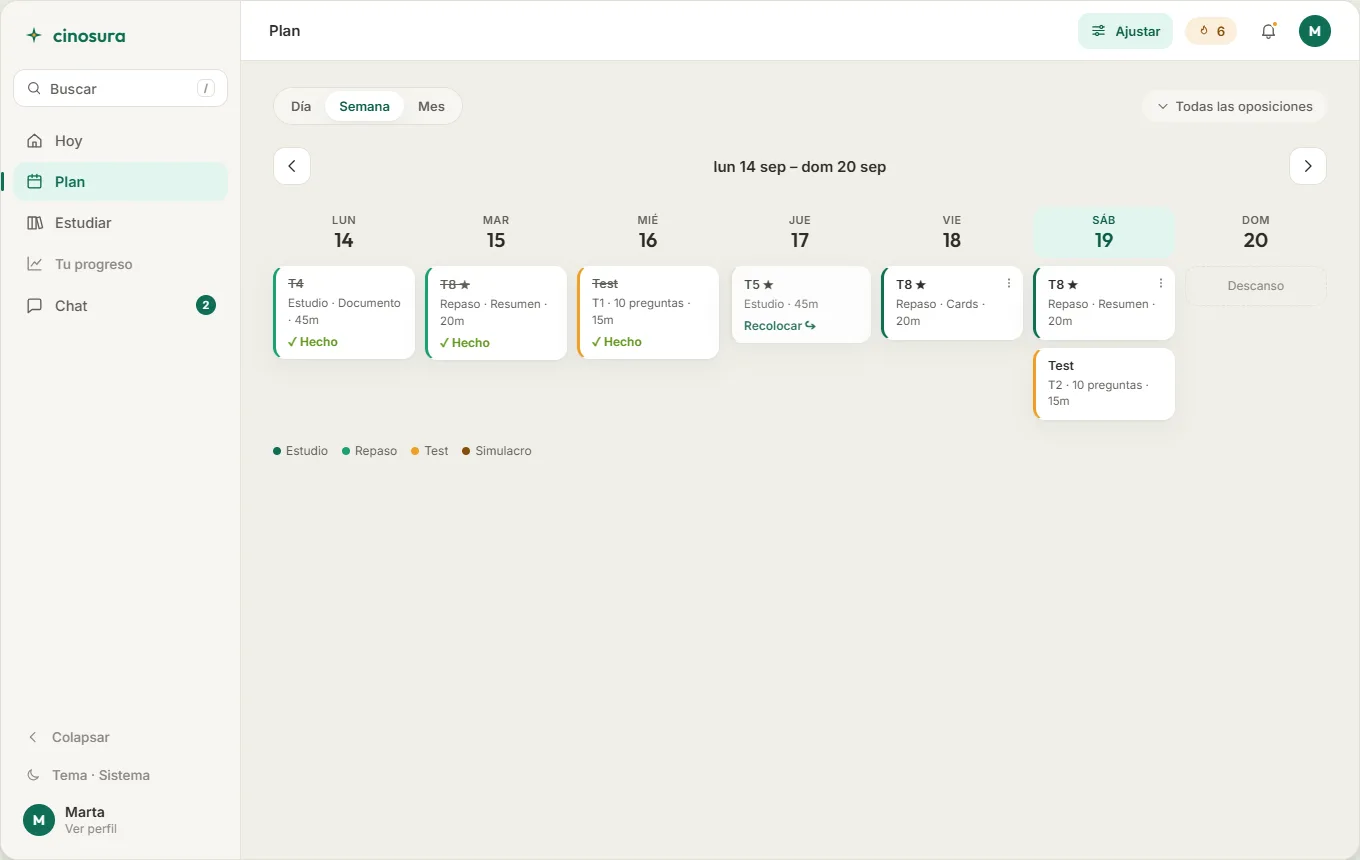Toggle Tema · Sistema setting
This screenshot has width=1360, height=860.
[x=88, y=775]
